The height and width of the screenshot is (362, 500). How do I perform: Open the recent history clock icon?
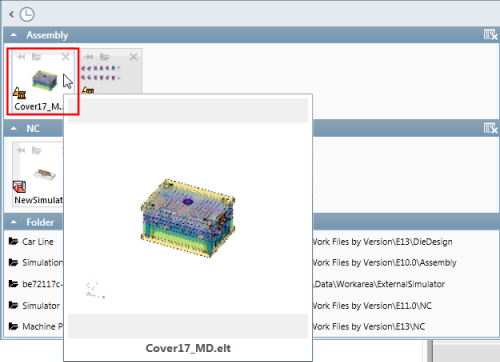tap(27, 14)
